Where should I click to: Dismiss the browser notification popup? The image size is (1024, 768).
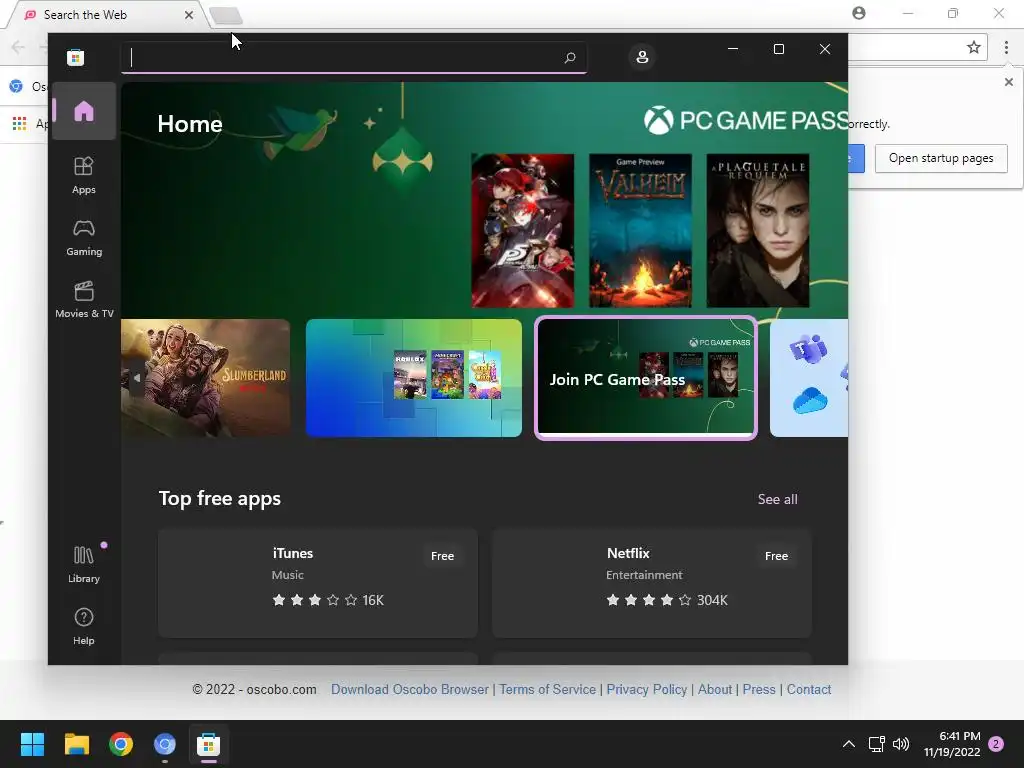click(1008, 82)
